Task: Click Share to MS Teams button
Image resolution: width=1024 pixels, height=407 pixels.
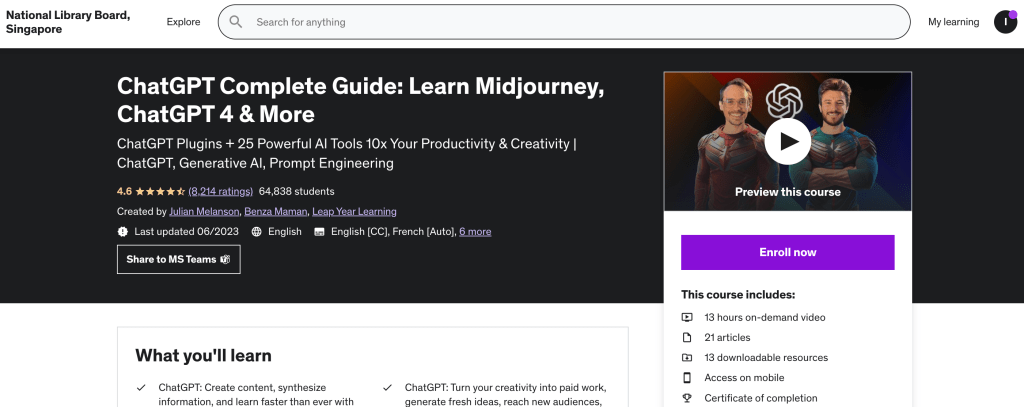Action: tap(178, 259)
